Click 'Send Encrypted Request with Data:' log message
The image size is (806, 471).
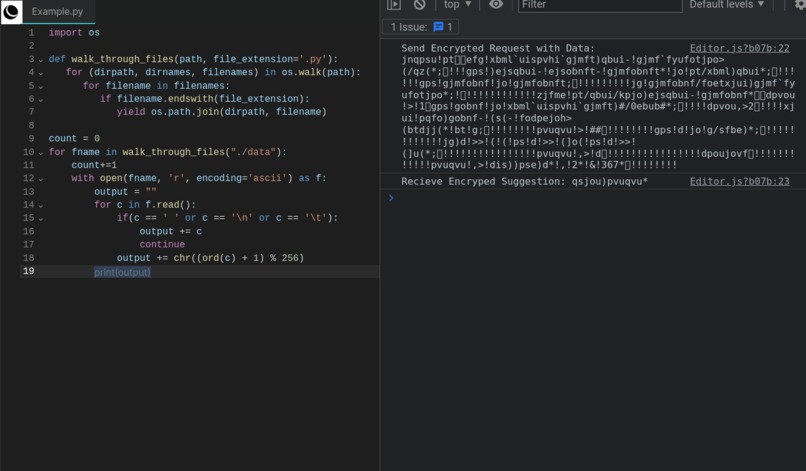pos(498,48)
